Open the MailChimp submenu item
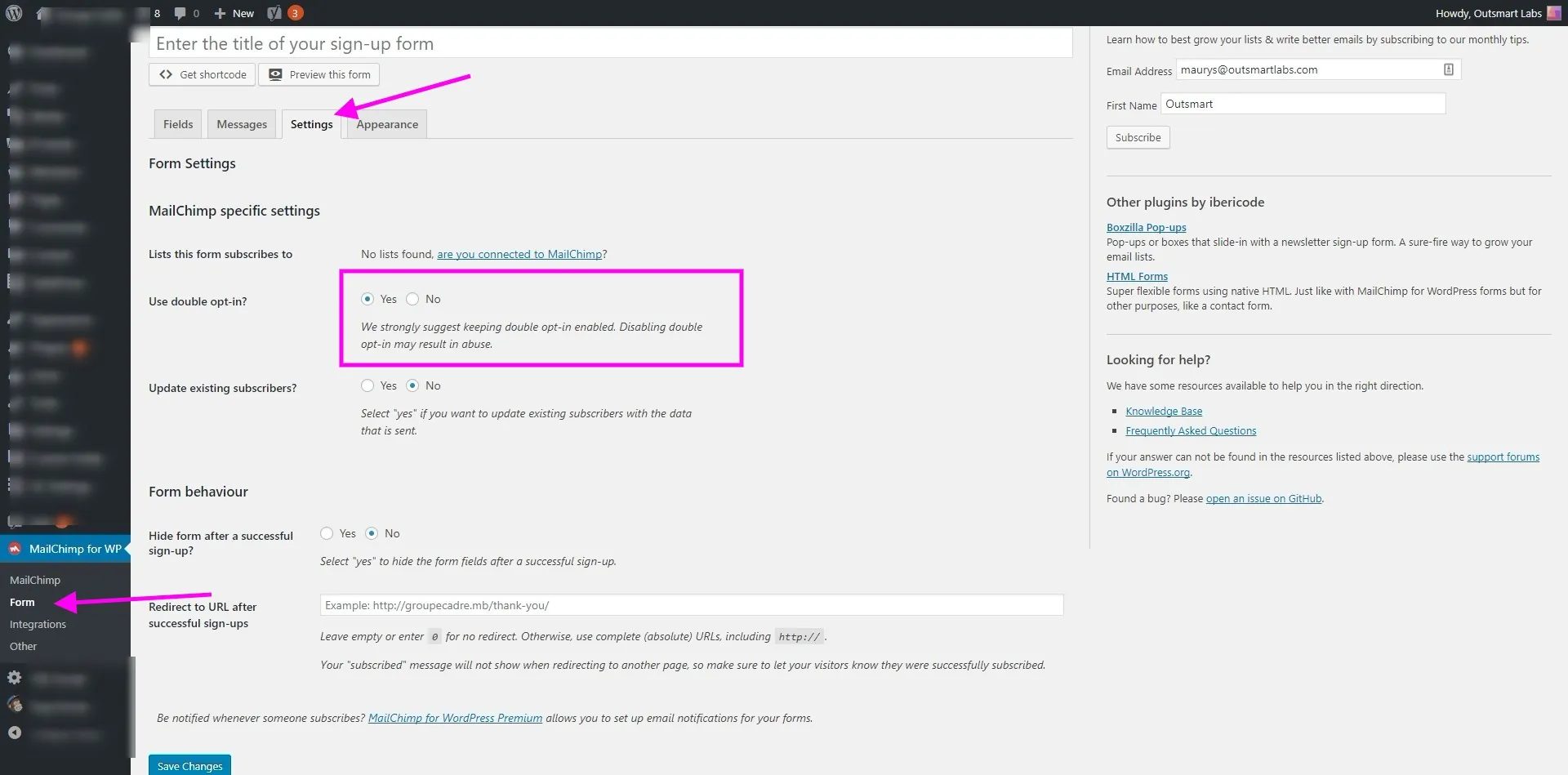1568x775 pixels. pos(35,580)
